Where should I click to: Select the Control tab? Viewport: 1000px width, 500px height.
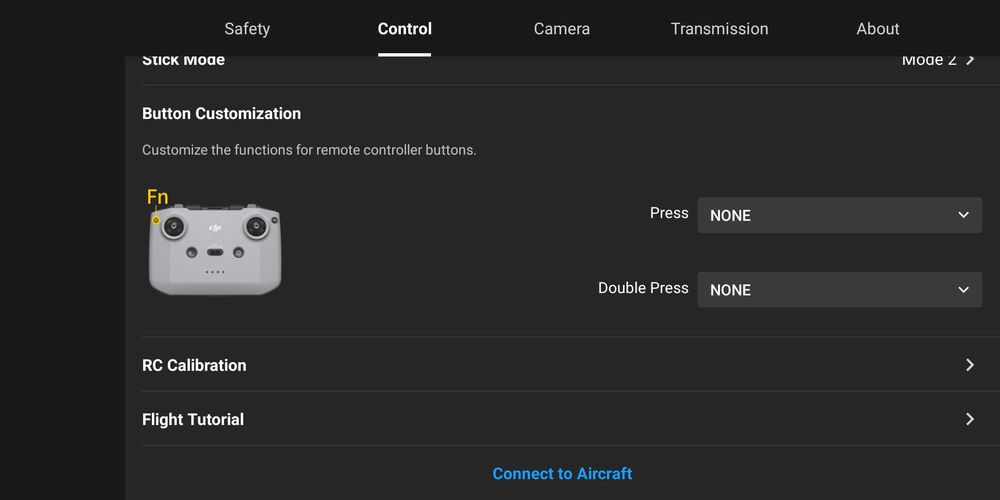(405, 29)
